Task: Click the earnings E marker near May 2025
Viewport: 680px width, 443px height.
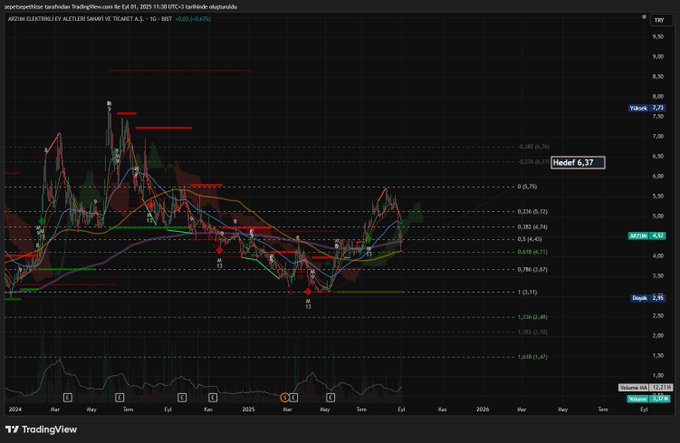Action: point(330,397)
